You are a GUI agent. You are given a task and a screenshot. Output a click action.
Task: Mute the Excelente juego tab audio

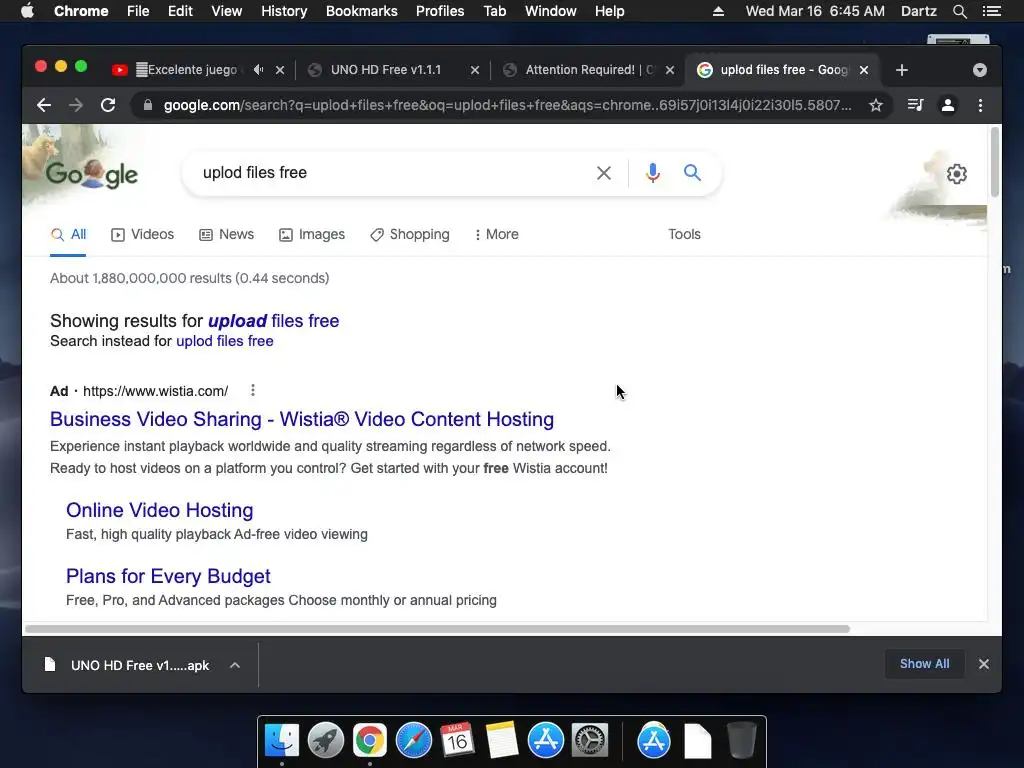click(x=259, y=69)
